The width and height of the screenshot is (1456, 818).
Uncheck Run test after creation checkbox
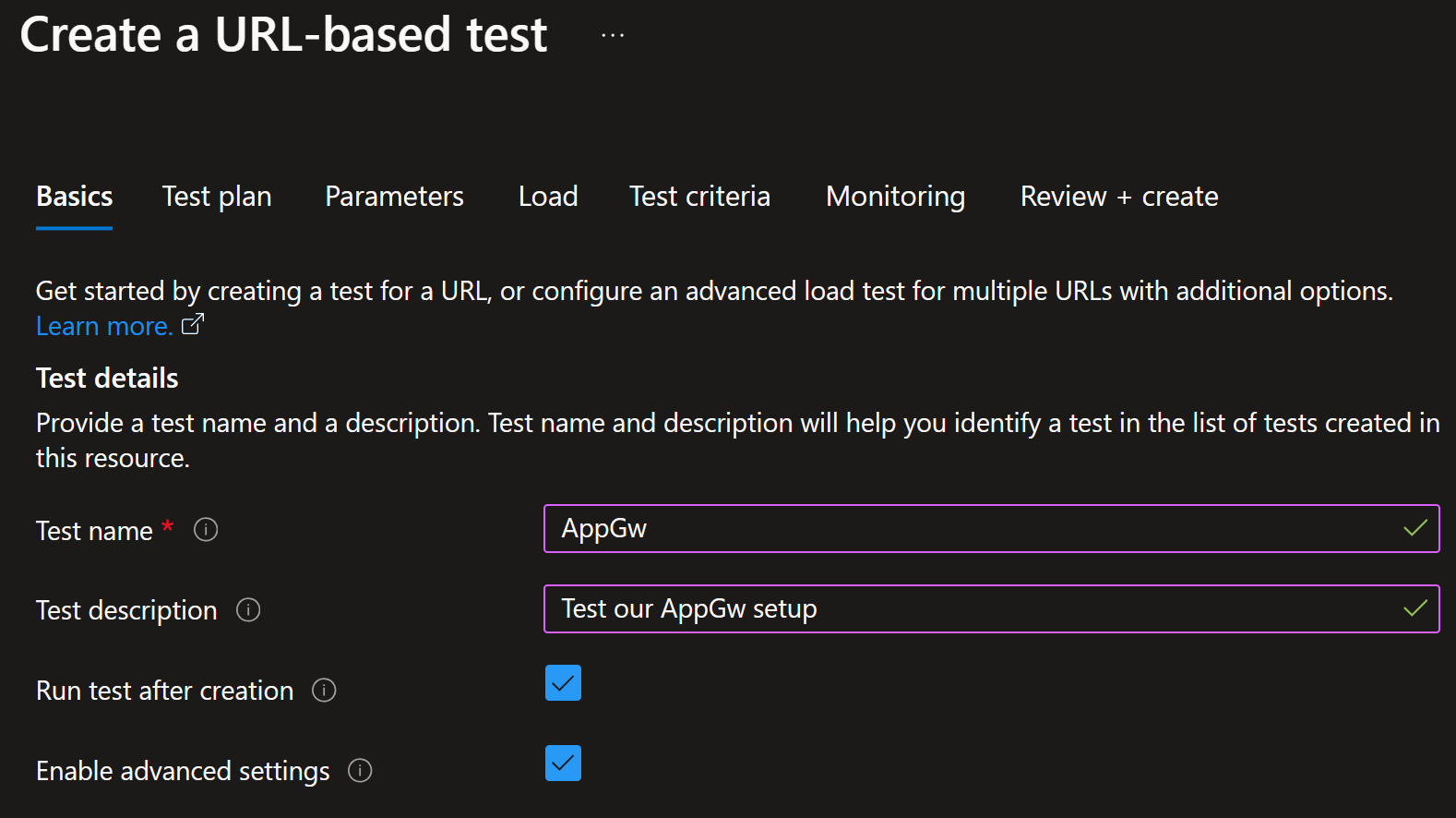pyautogui.click(x=563, y=683)
